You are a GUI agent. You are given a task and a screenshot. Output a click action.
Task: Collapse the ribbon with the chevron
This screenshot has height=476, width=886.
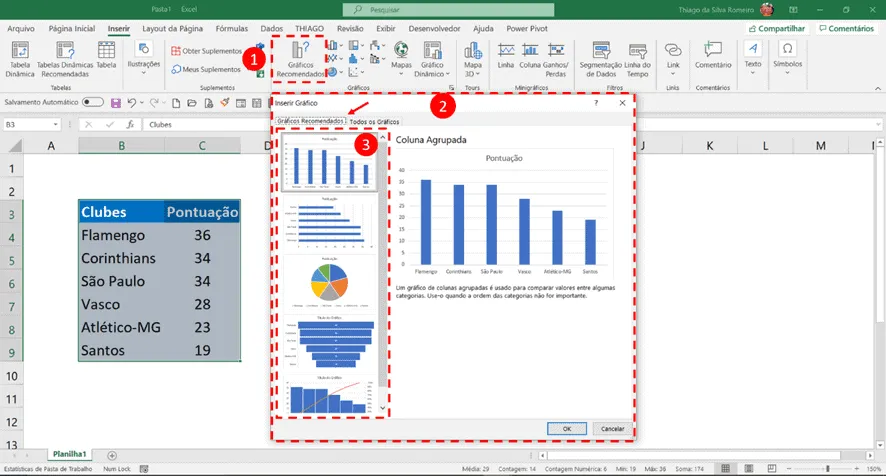878,88
